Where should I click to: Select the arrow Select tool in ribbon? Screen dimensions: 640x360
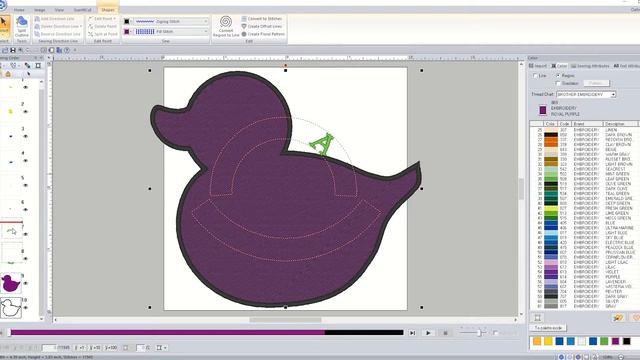[x=4, y=26]
